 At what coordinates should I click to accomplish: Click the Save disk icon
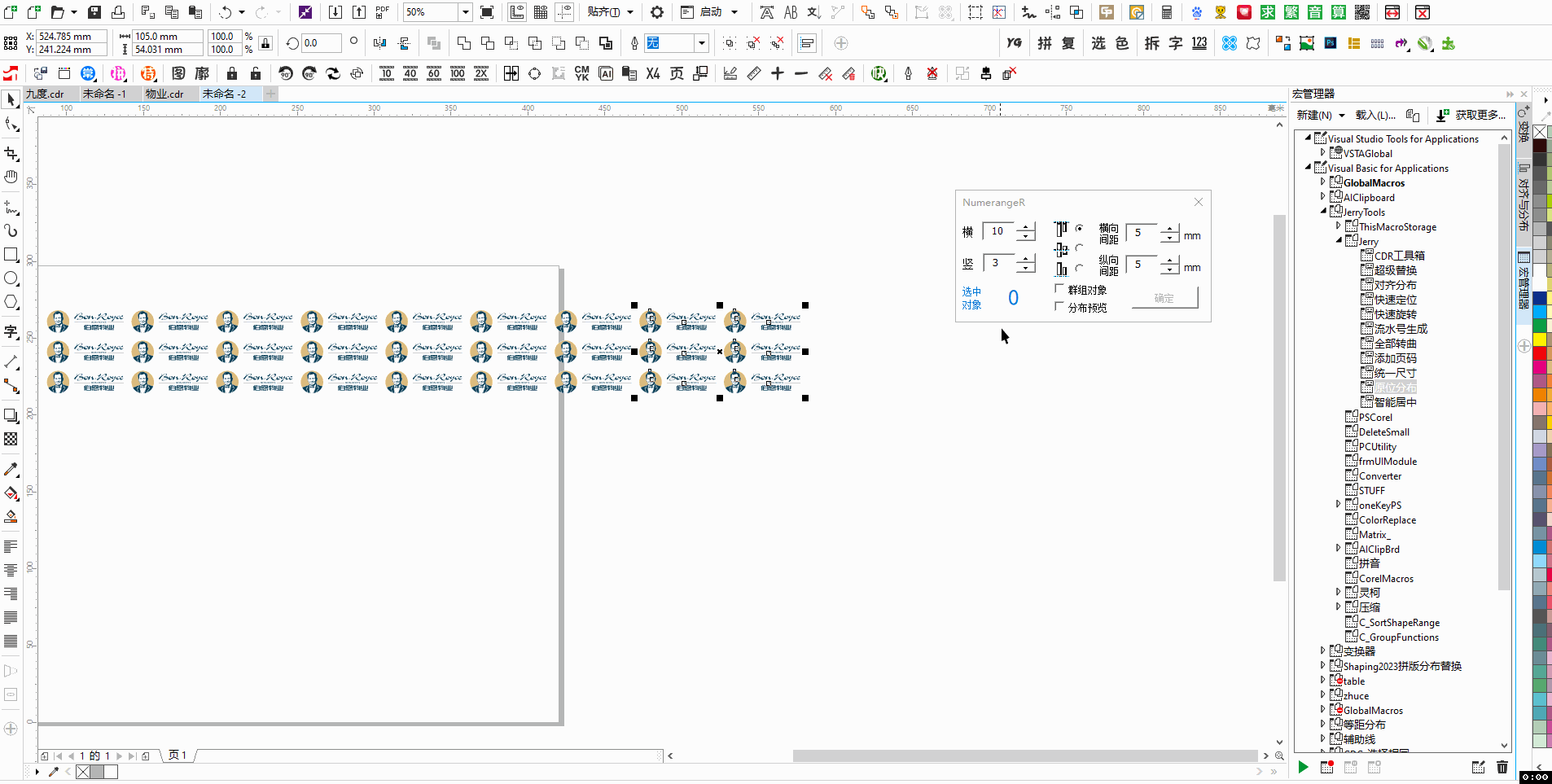click(x=94, y=12)
